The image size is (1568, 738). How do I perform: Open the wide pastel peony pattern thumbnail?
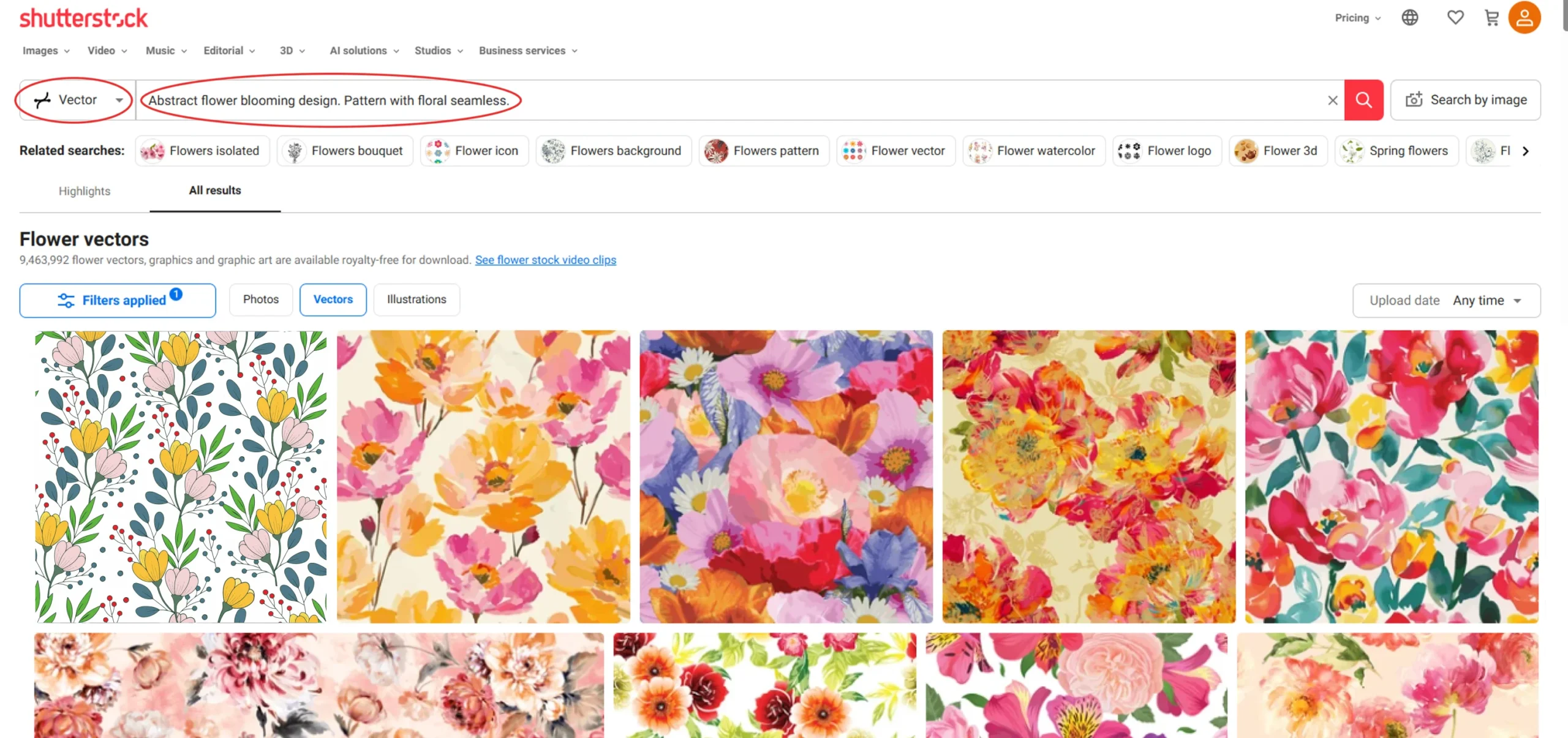coord(319,685)
